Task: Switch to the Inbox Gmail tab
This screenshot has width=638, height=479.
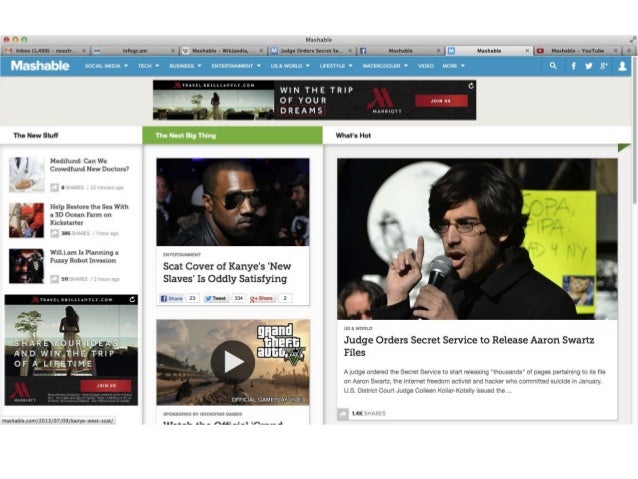Action: pyautogui.click(x=46, y=51)
